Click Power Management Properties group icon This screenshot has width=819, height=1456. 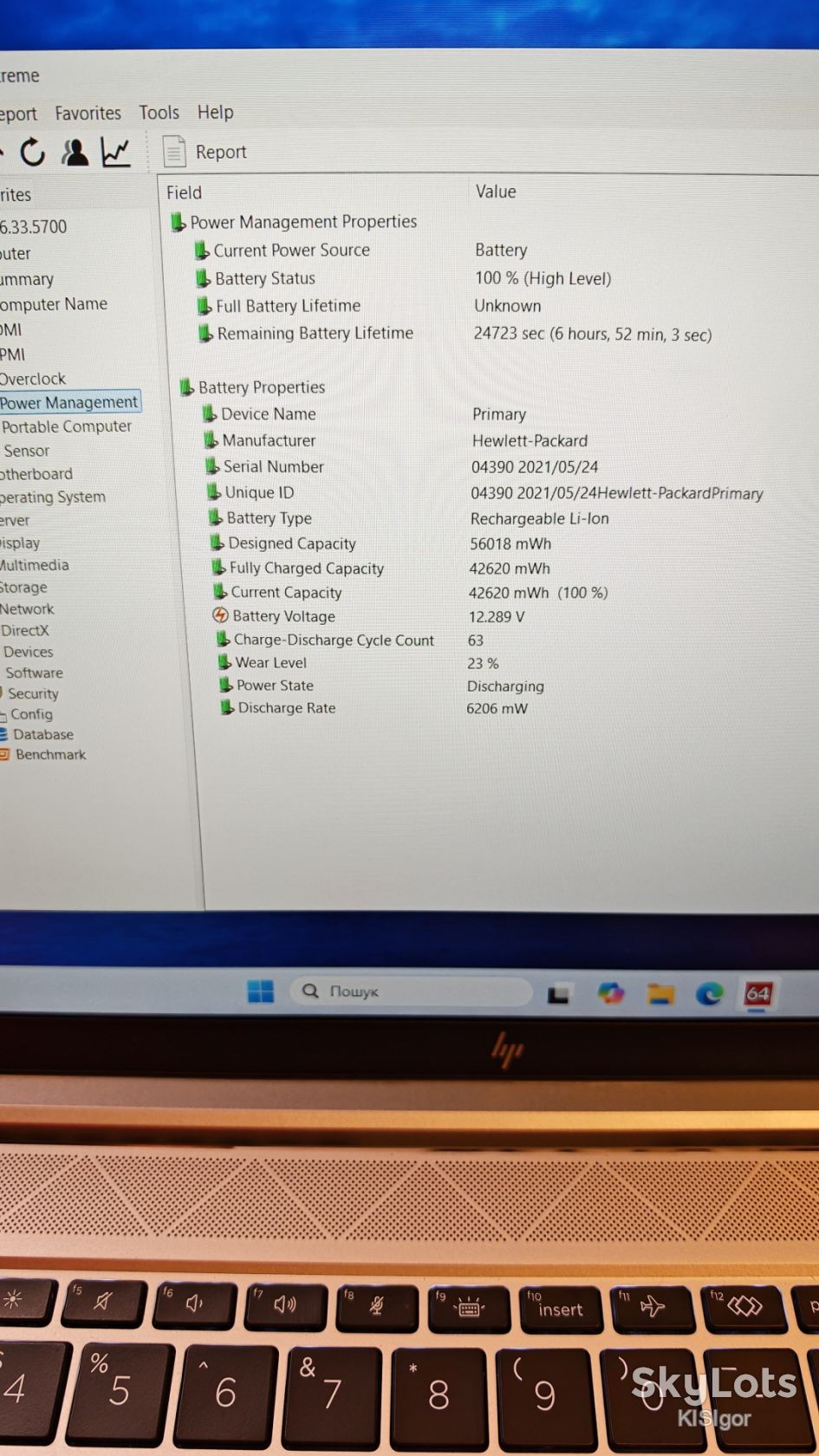pos(178,222)
